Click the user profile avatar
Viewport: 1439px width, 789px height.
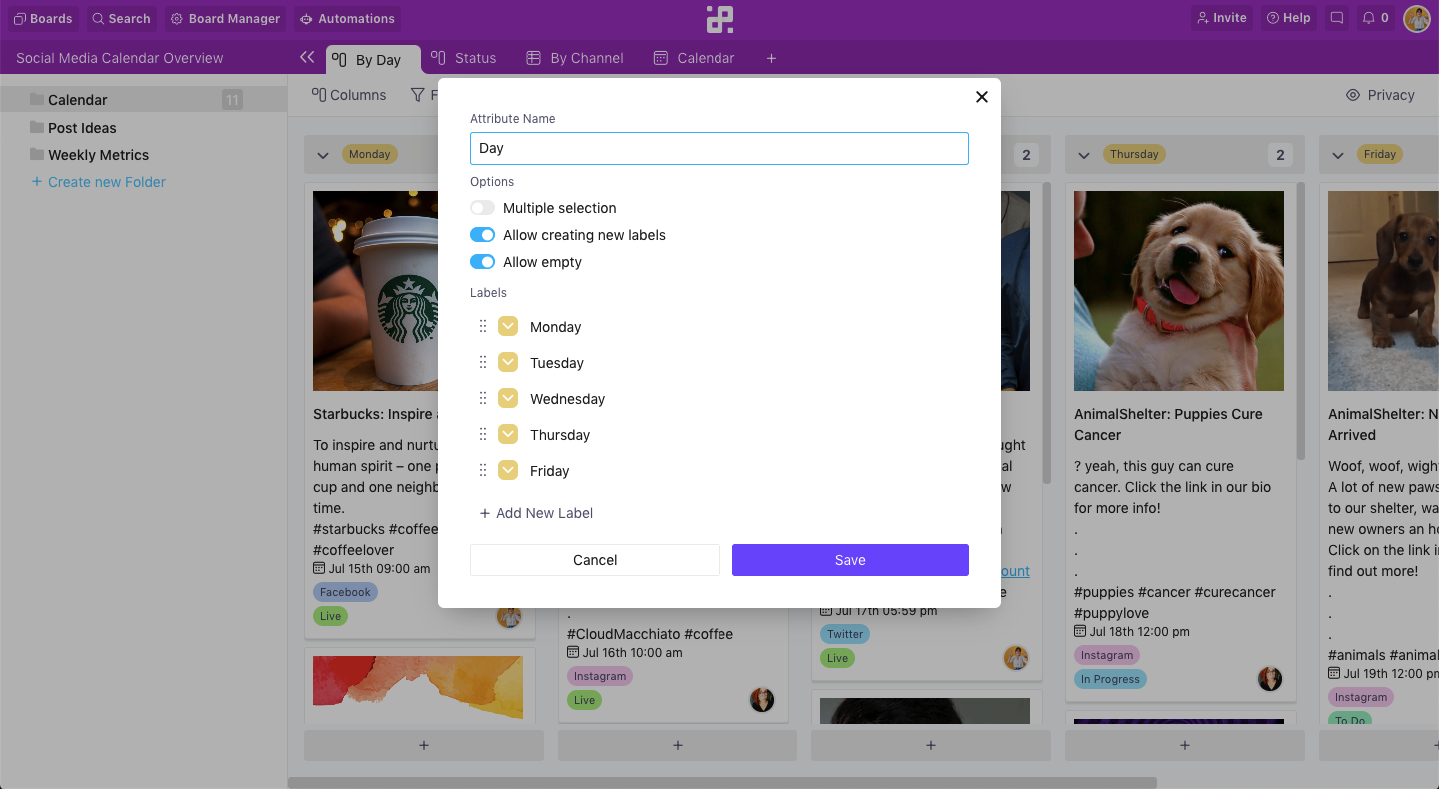coord(1416,18)
